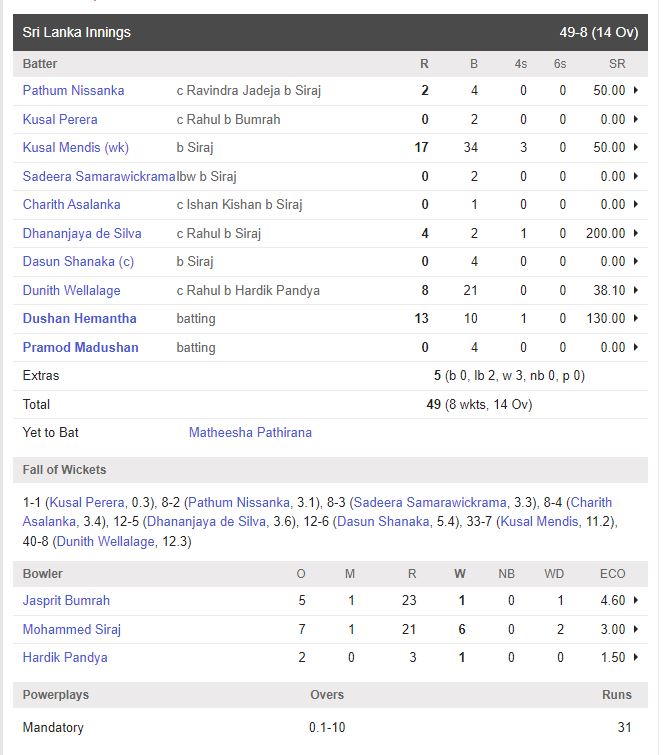
Task: Open Jasprit Bumrah bowler profile link
Action: (x=66, y=601)
